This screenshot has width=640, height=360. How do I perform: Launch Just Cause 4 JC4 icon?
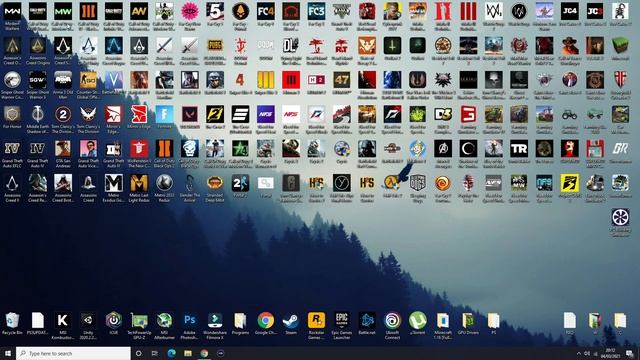click(569, 12)
